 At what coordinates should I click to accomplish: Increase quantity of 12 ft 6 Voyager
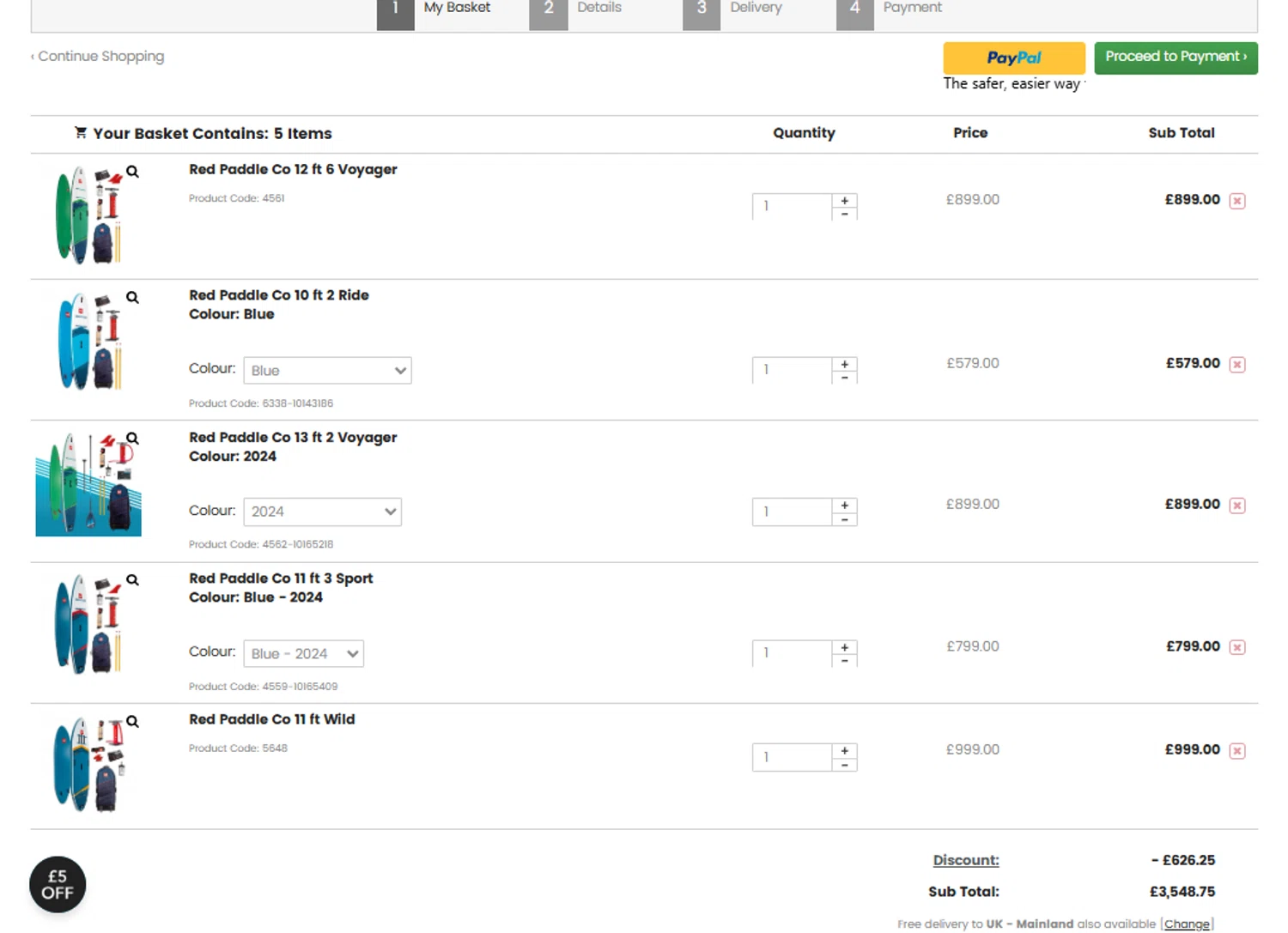[845, 200]
